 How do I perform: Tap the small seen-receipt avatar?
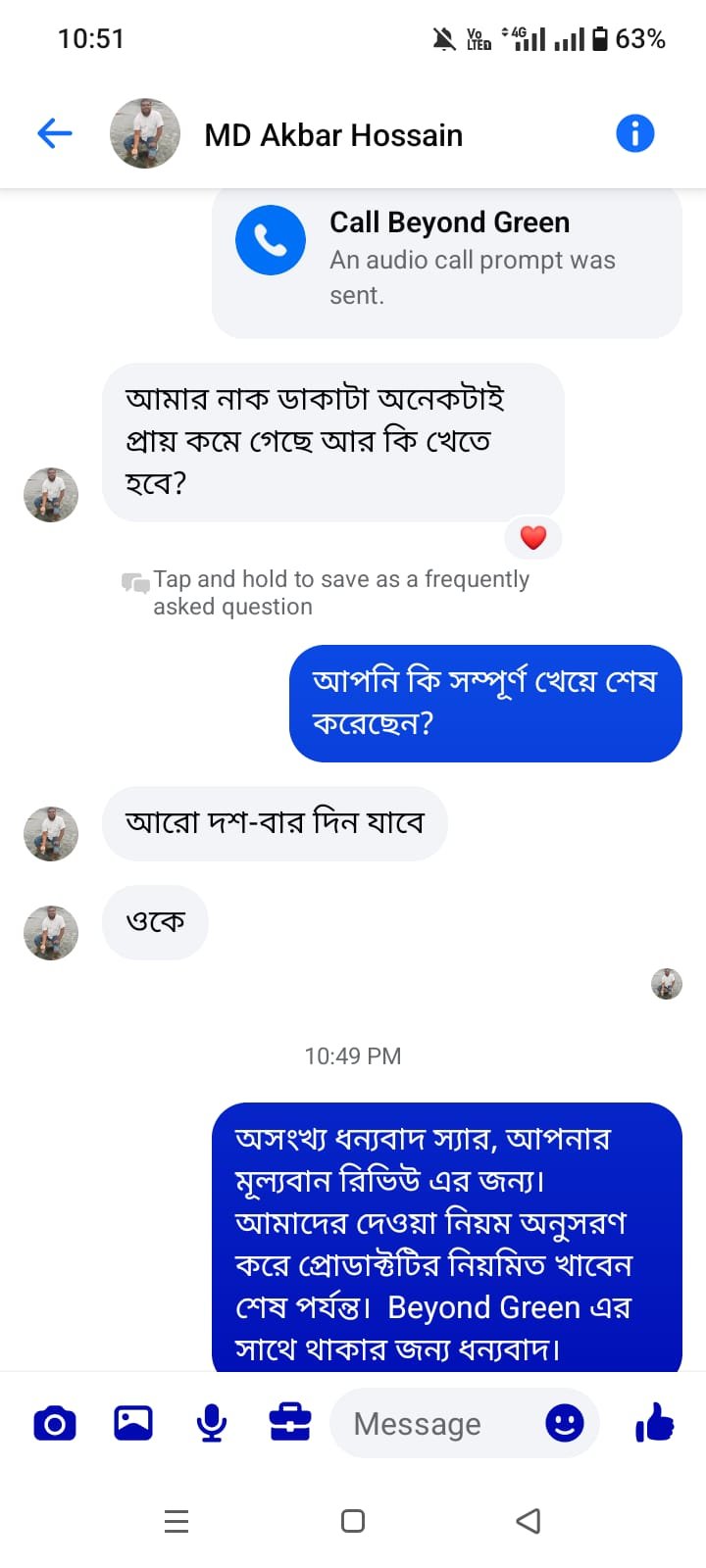pyautogui.click(x=667, y=983)
